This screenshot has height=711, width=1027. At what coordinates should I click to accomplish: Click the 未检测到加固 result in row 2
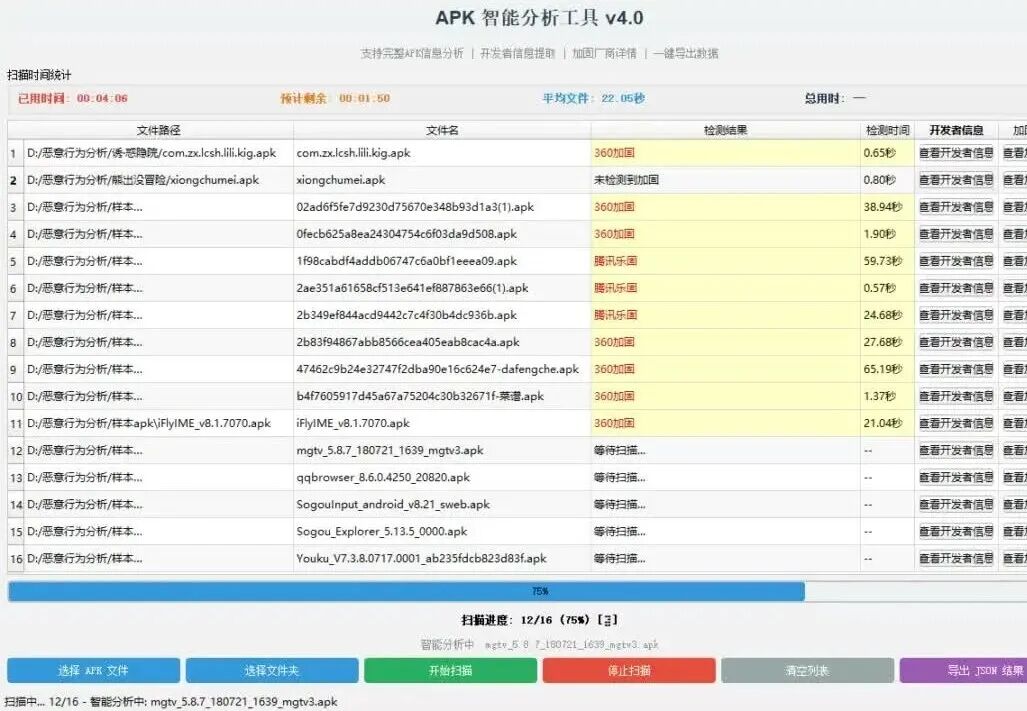coord(725,180)
